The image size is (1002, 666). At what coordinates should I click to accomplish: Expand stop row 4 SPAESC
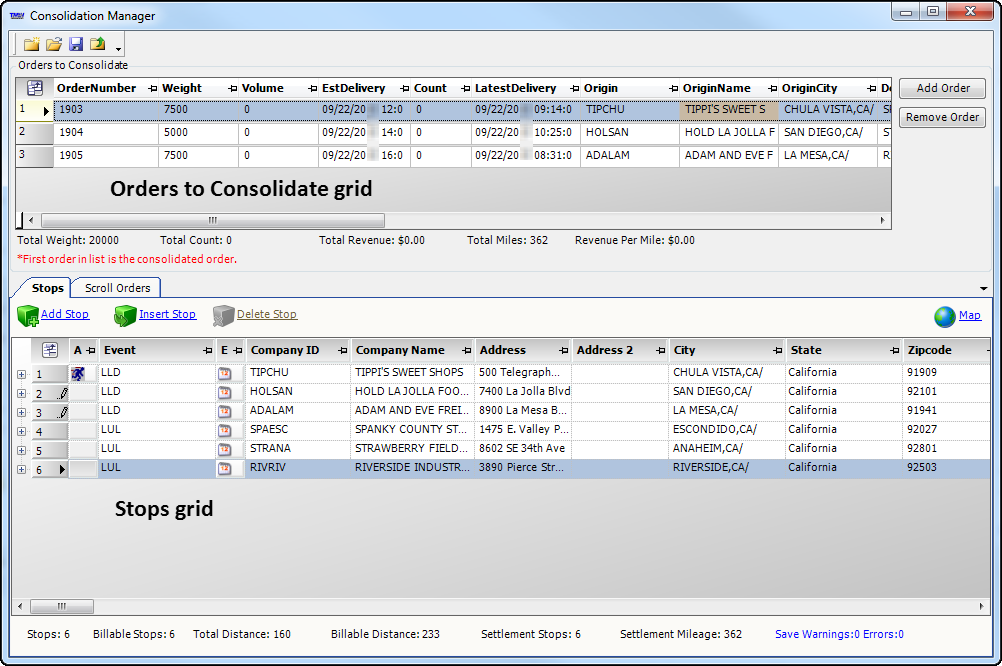coord(22,431)
